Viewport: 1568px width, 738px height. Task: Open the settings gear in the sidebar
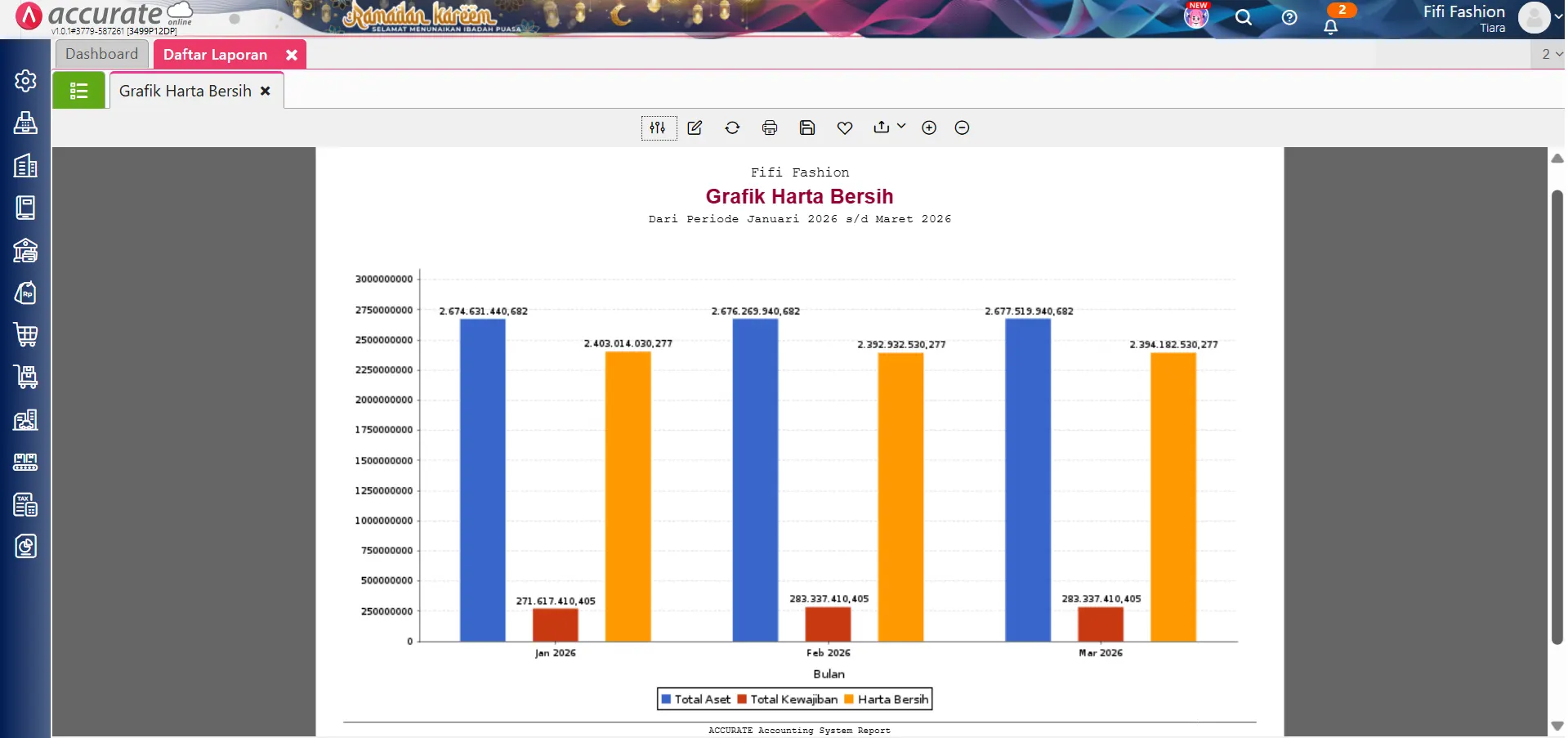(25, 80)
